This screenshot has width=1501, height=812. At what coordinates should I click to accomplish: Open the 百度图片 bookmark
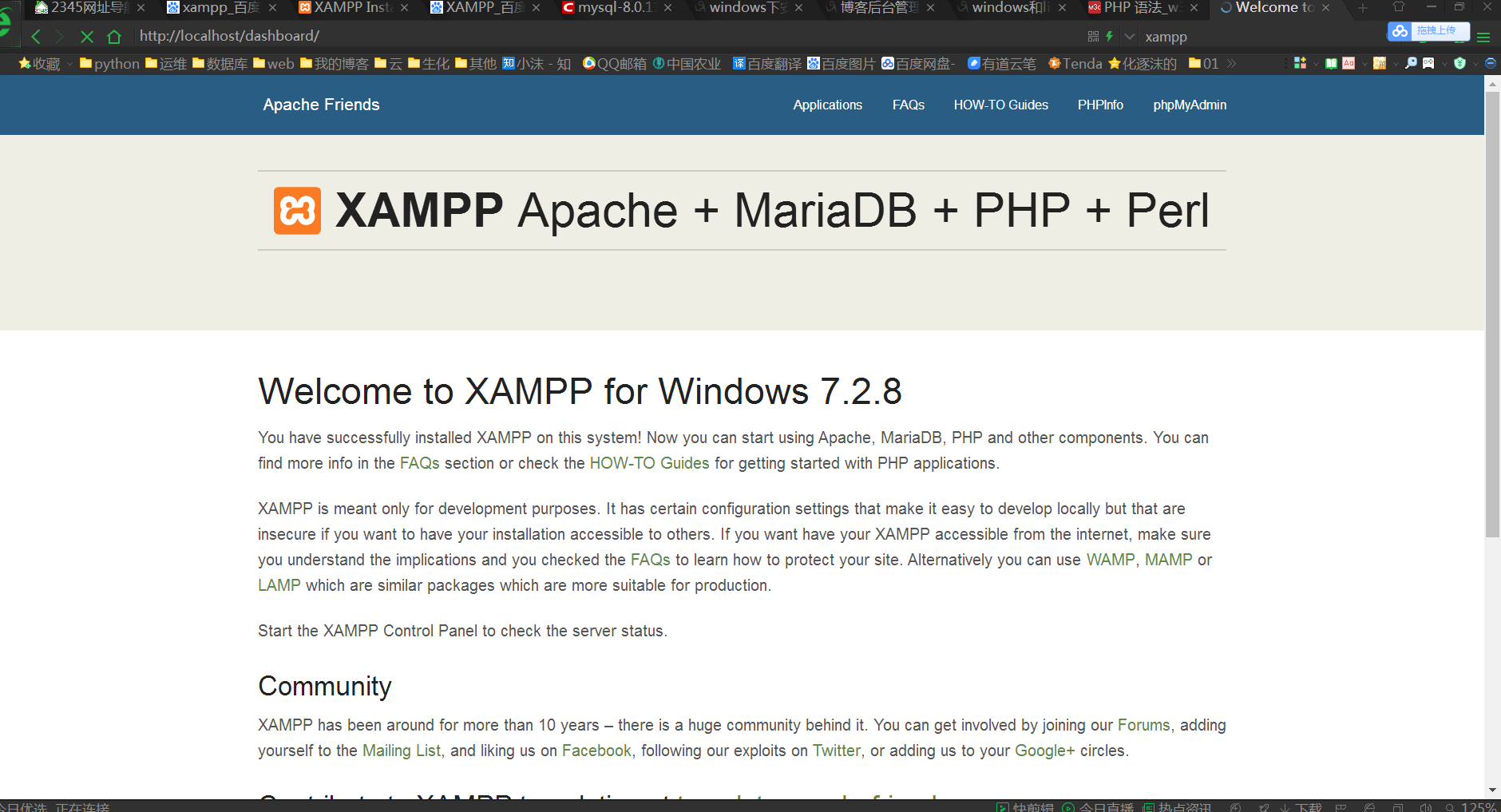(x=842, y=63)
